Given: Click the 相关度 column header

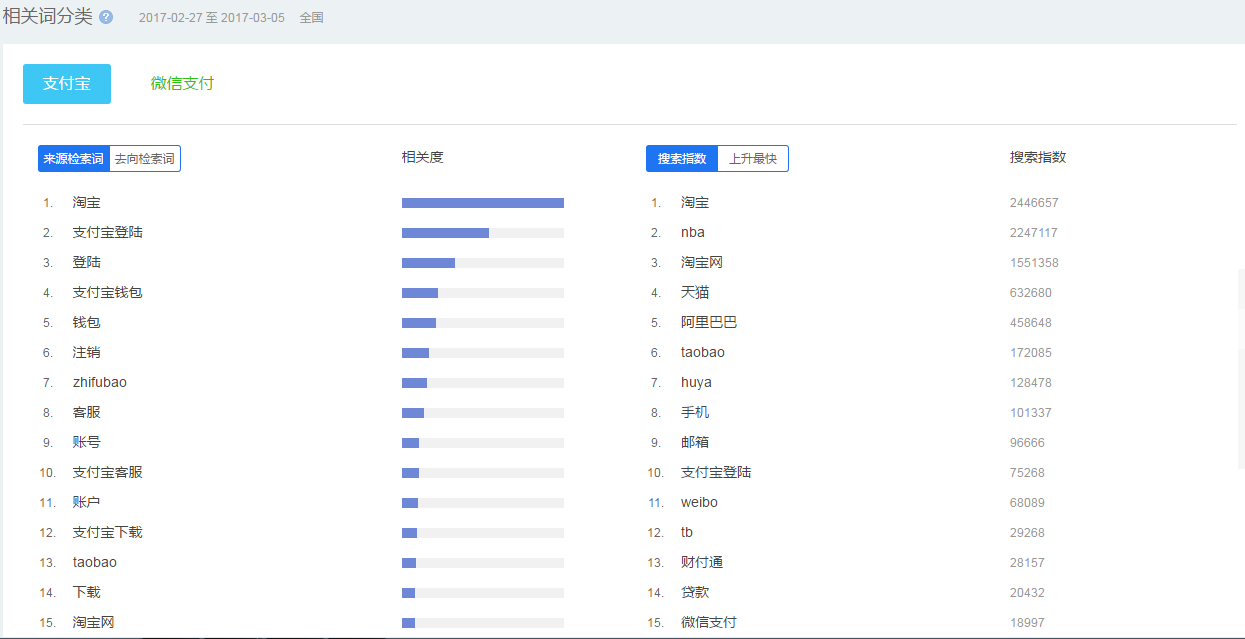Looking at the screenshot, I should click(x=422, y=157).
